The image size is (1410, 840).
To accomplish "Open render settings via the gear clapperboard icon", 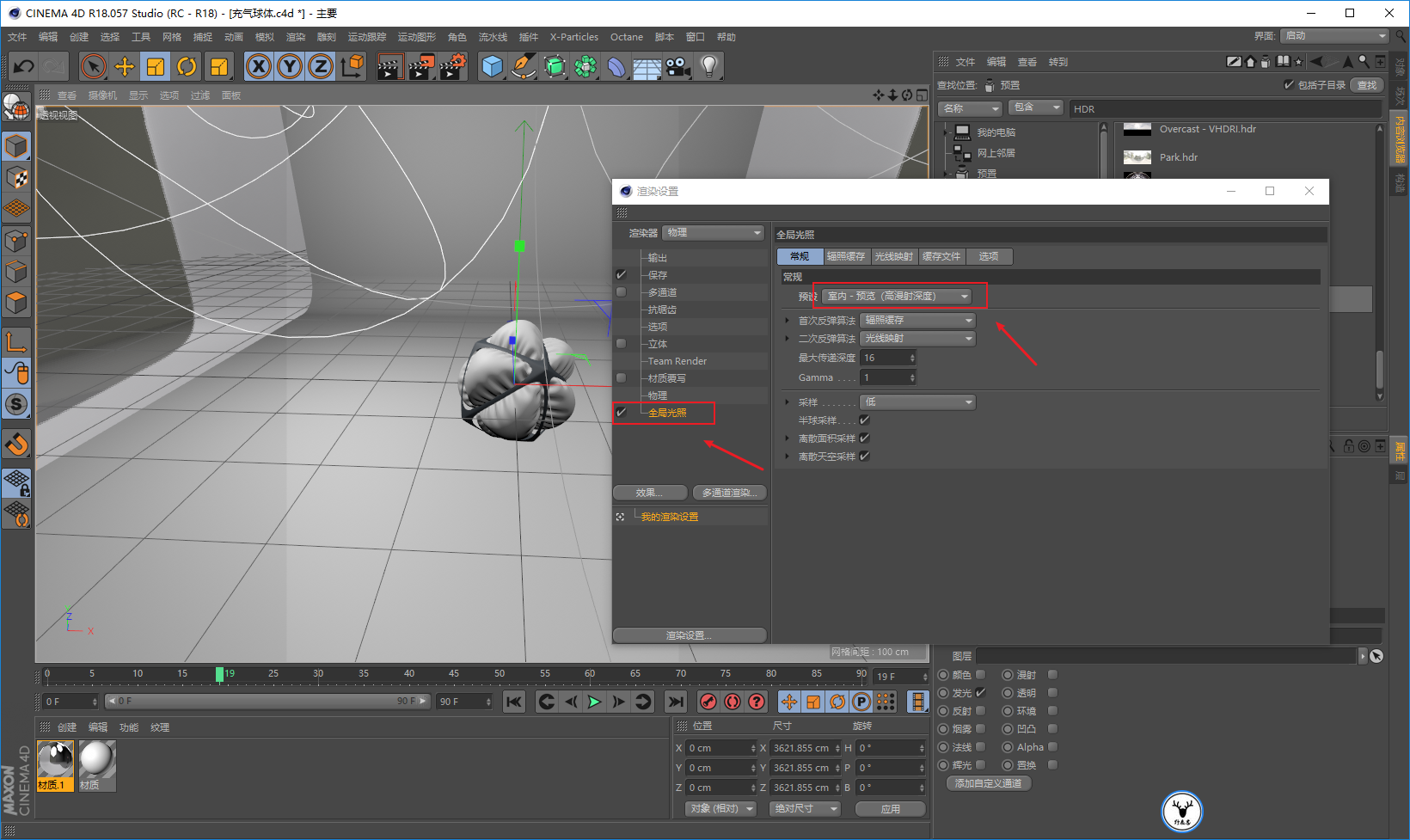I will pyautogui.click(x=452, y=66).
